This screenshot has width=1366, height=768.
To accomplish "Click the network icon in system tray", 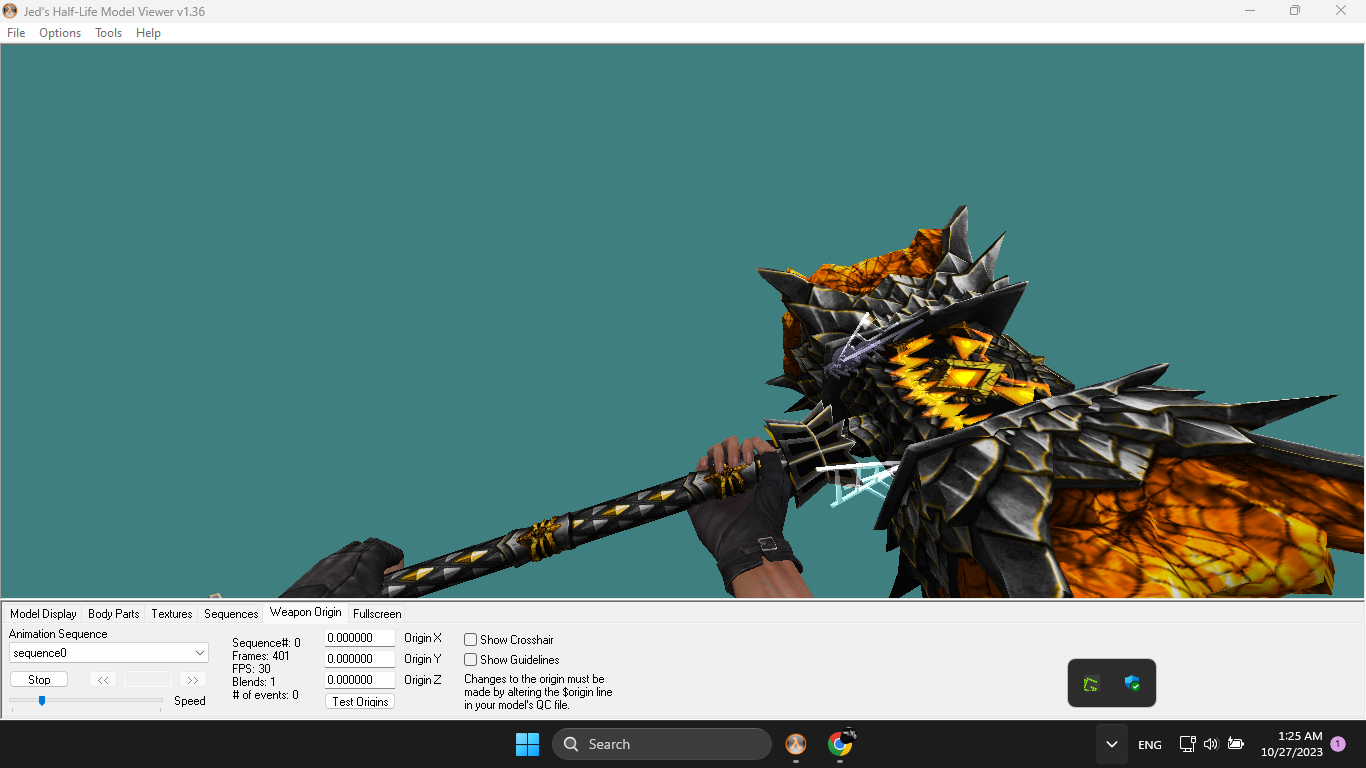I will pyautogui.click(x=1187, y=744).
